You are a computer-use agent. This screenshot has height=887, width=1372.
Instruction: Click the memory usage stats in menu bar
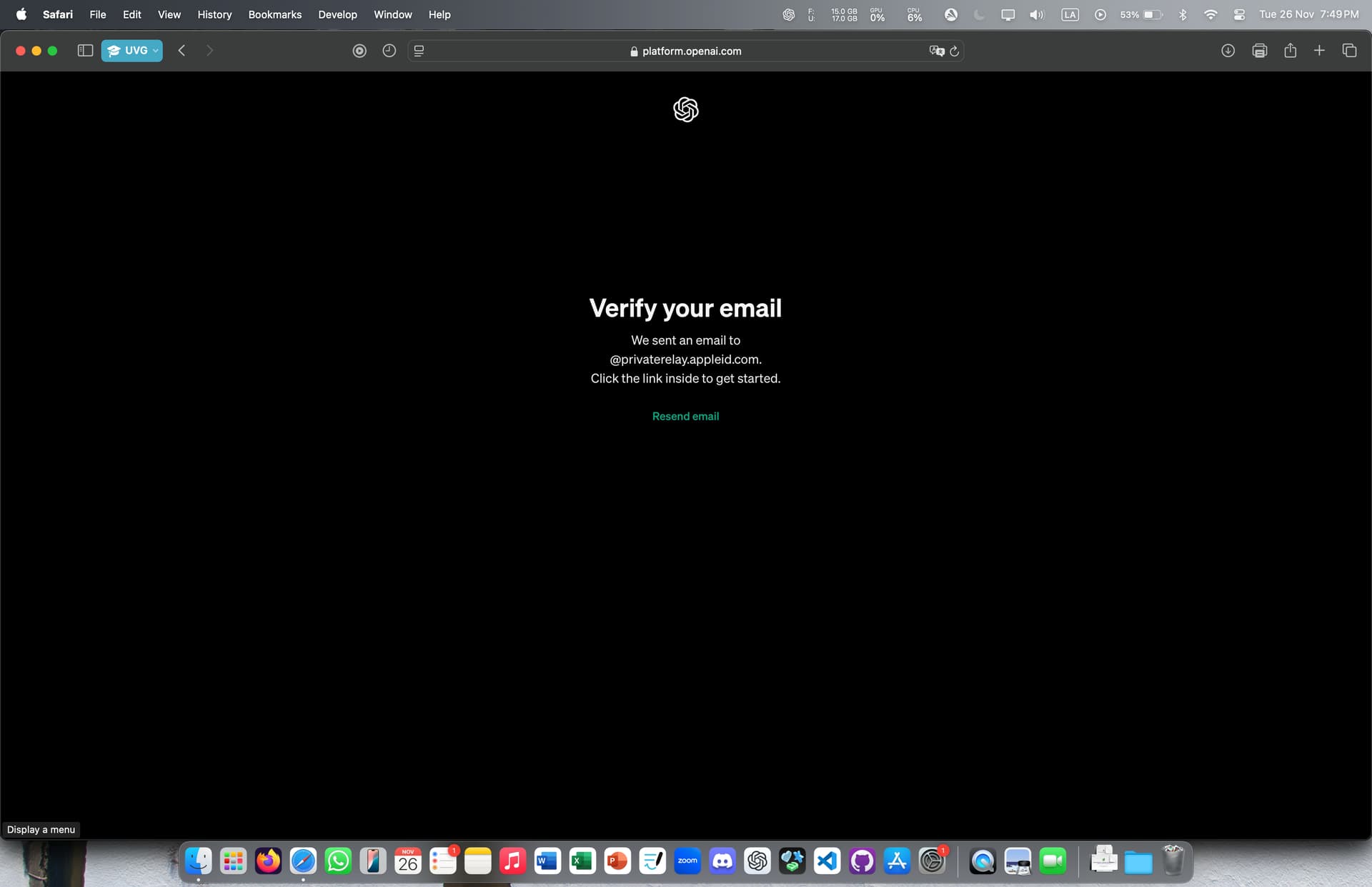tap(833, 14)
